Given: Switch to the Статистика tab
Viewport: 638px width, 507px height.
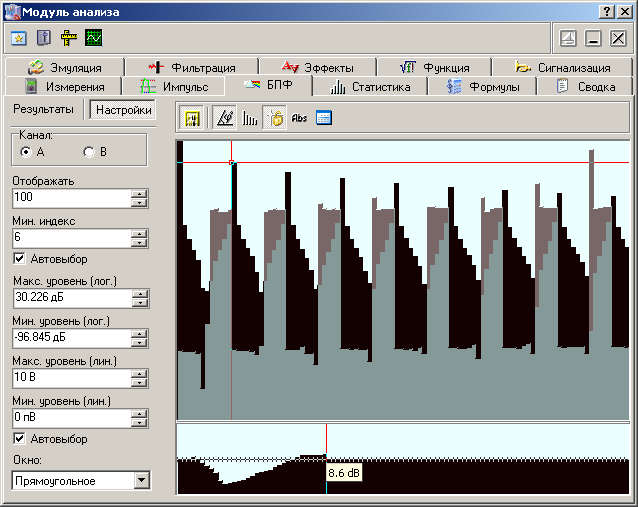Looking at the screenshot, I should 370,87.
